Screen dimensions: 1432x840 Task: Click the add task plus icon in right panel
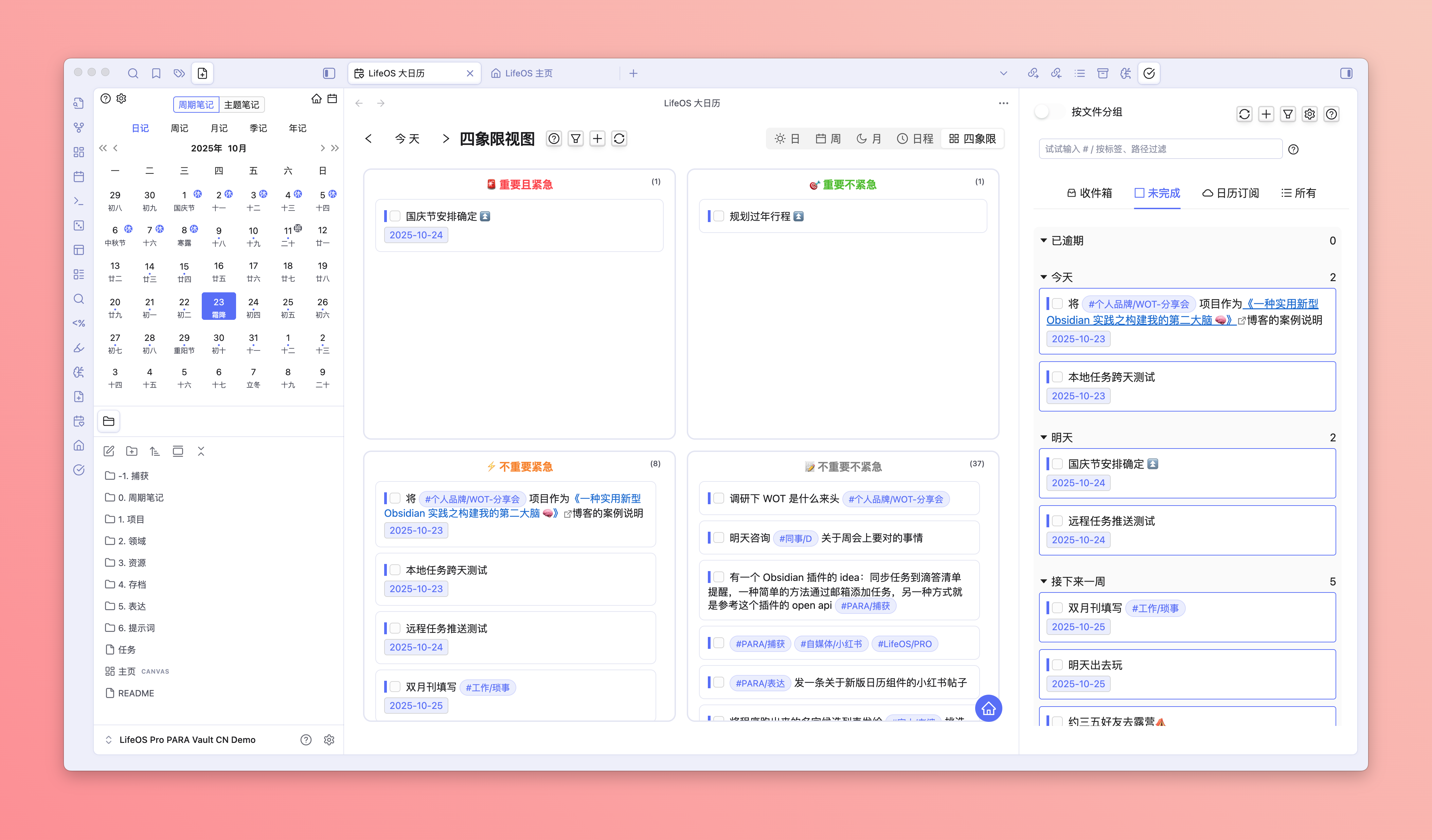[1266, 114]
